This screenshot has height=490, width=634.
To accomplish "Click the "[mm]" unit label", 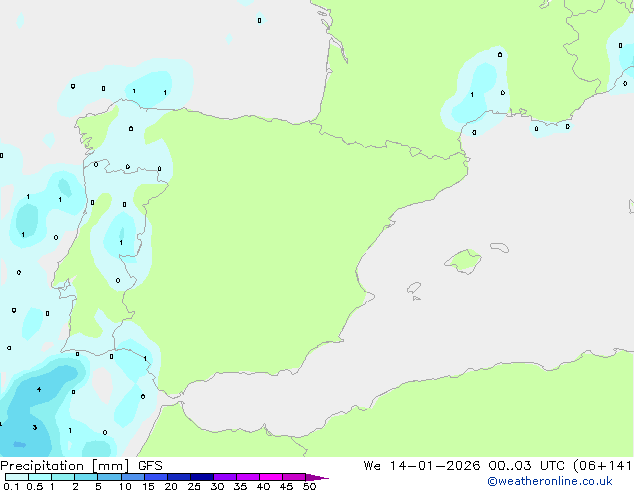I will (110, 466).
